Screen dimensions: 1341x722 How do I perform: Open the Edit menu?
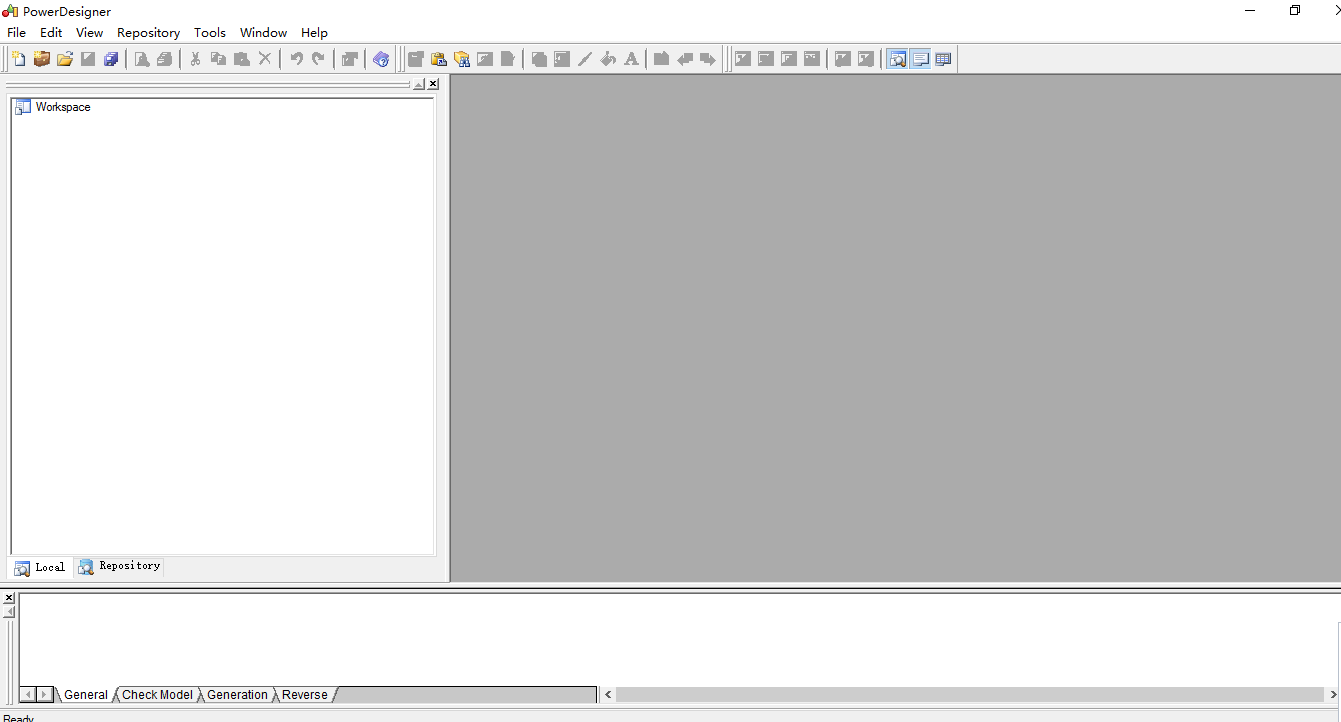[51, 33]
